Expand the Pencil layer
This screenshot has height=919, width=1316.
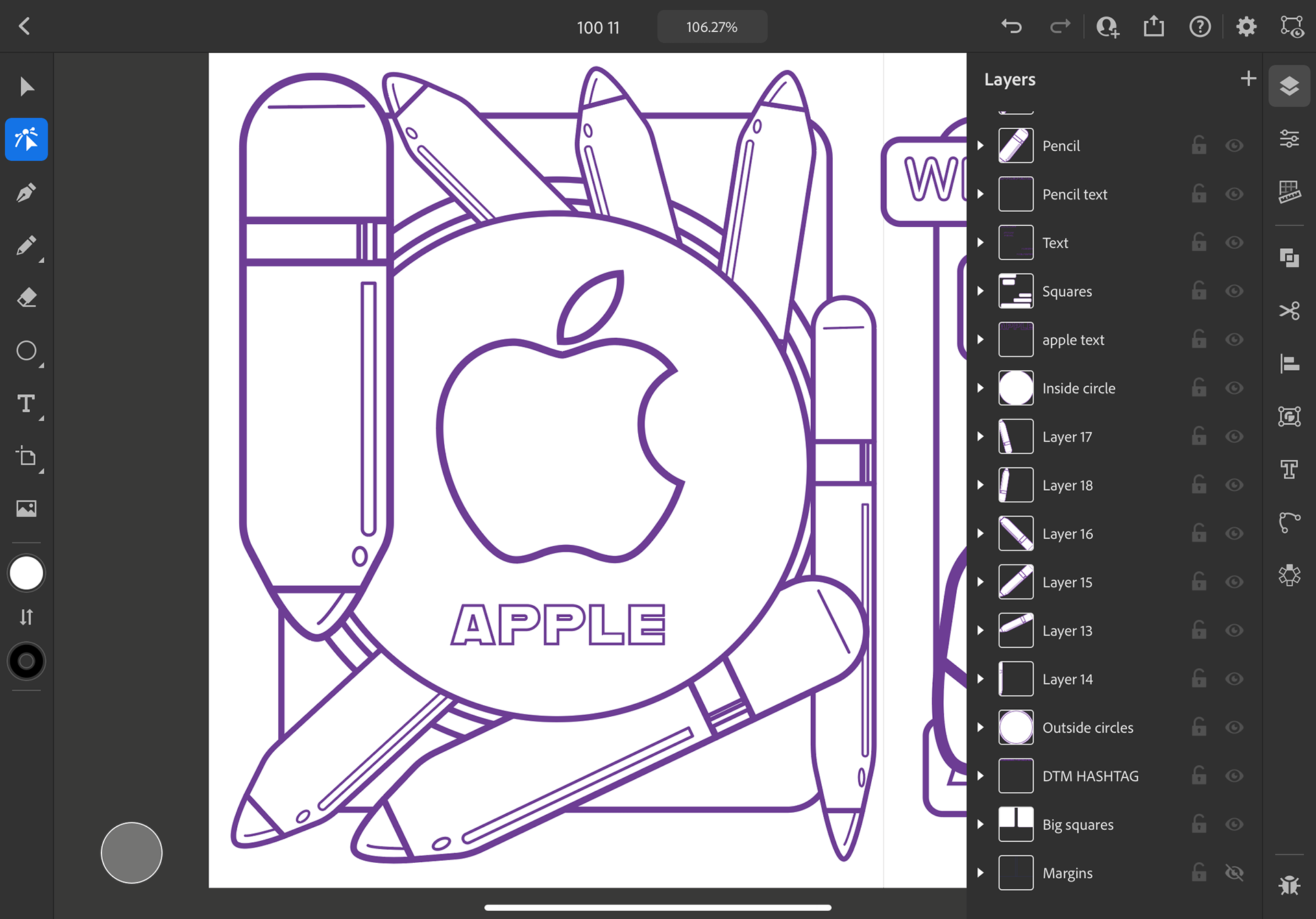pyautogui.click(x=981, y=145)
